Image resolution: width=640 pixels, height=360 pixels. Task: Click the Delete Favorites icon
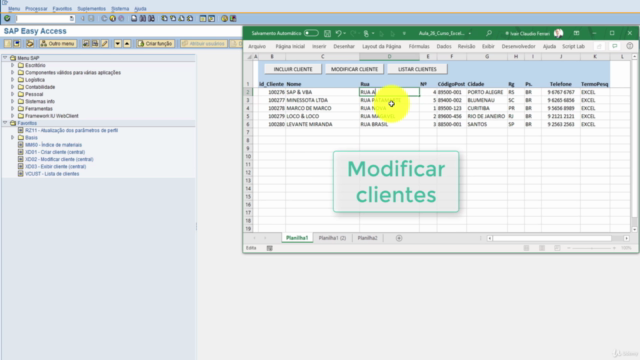(95, 43)
